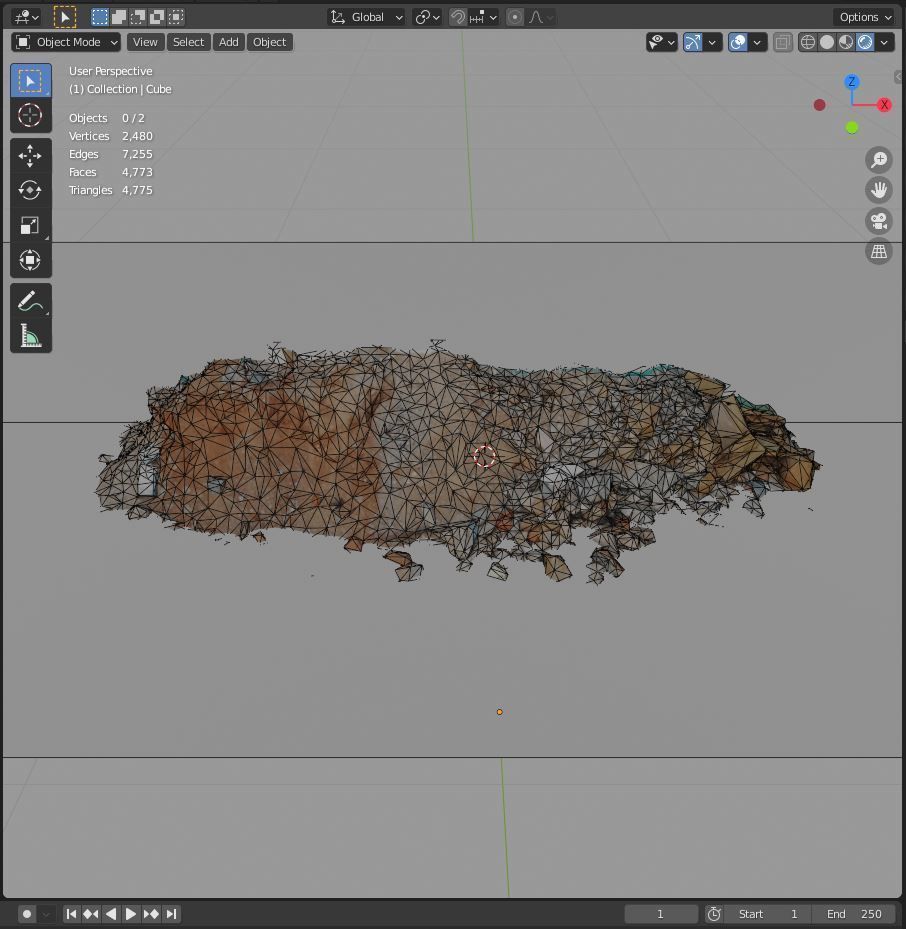Jump to previous keyframe
This screenshot has width=906, height=929.
(91, 914)
